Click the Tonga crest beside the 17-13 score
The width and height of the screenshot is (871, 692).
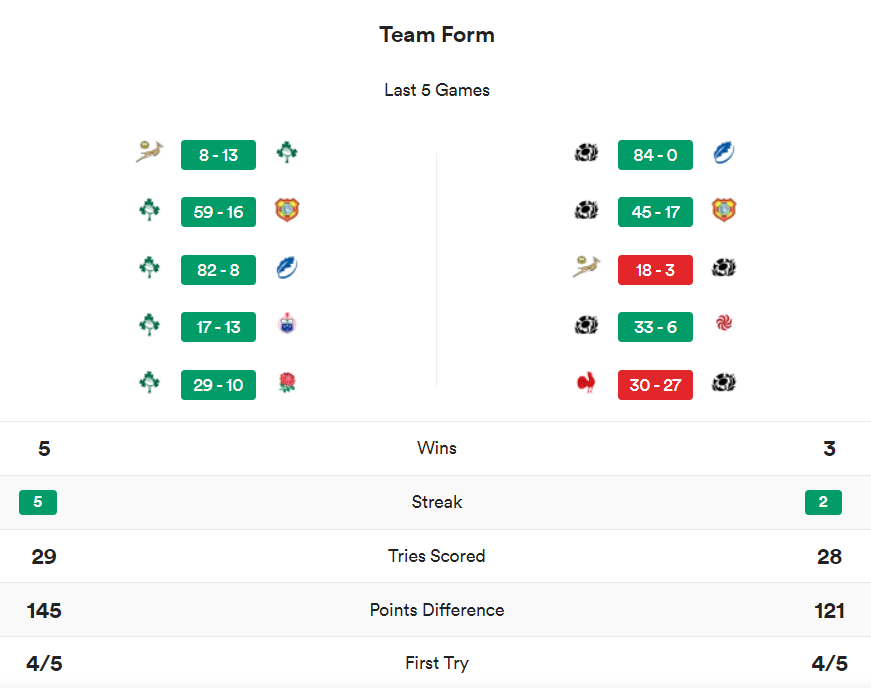[287, 326]
